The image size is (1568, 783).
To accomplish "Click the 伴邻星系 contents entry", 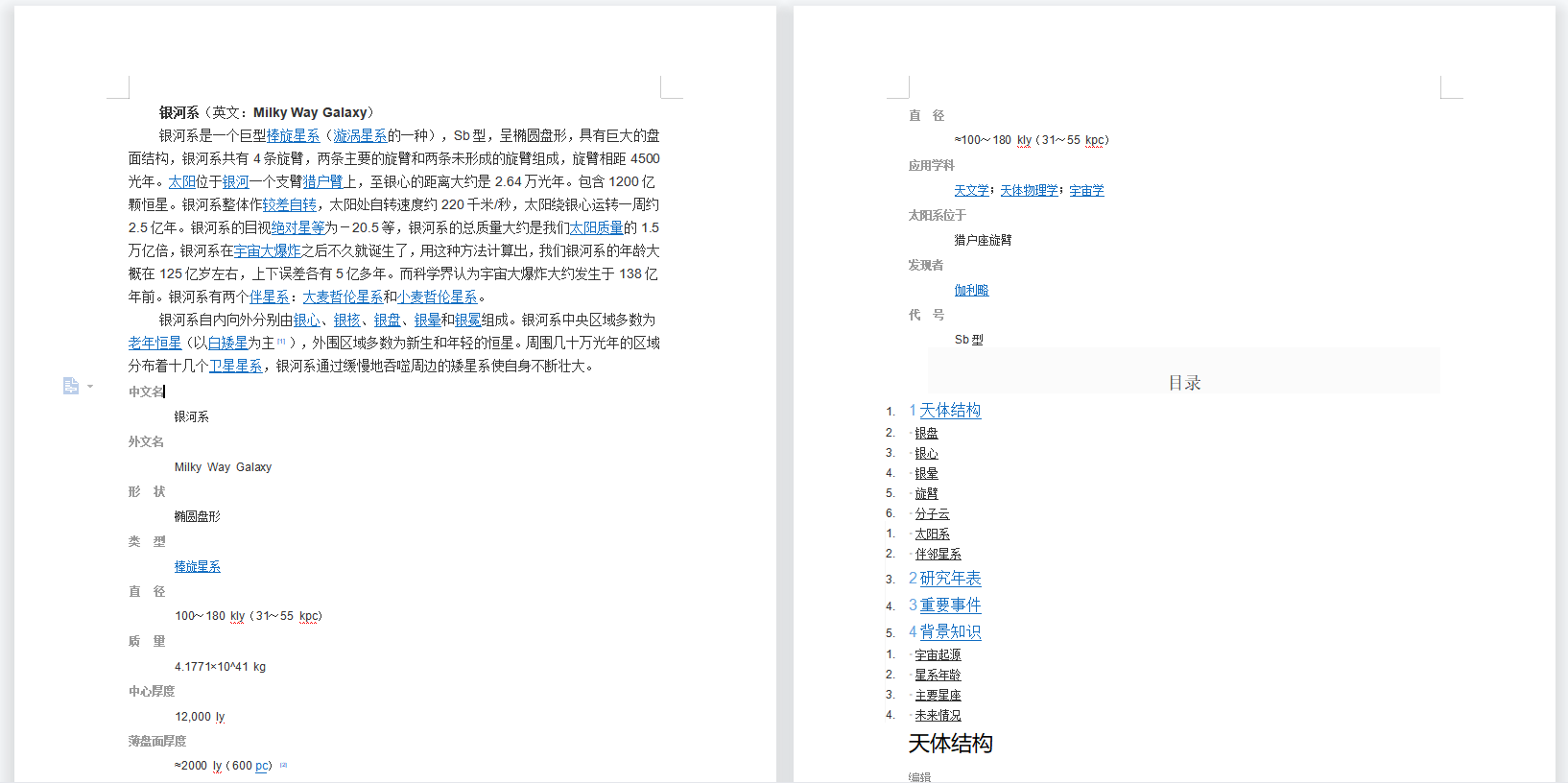I will tap(938, 555).
